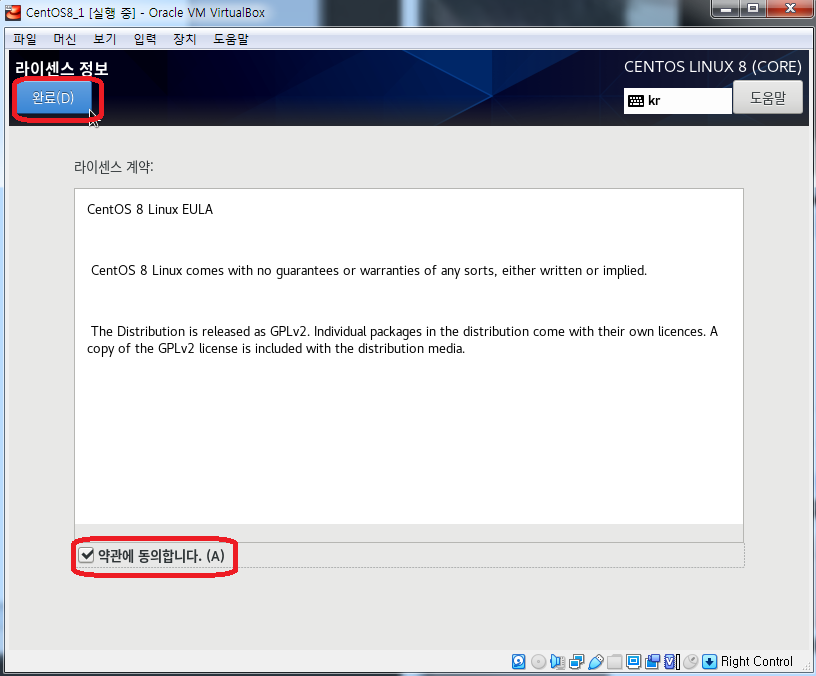Click the 라이센스 정보 title
The height and width of the screenshot is (676, 816).
click(x=61, y=68)
